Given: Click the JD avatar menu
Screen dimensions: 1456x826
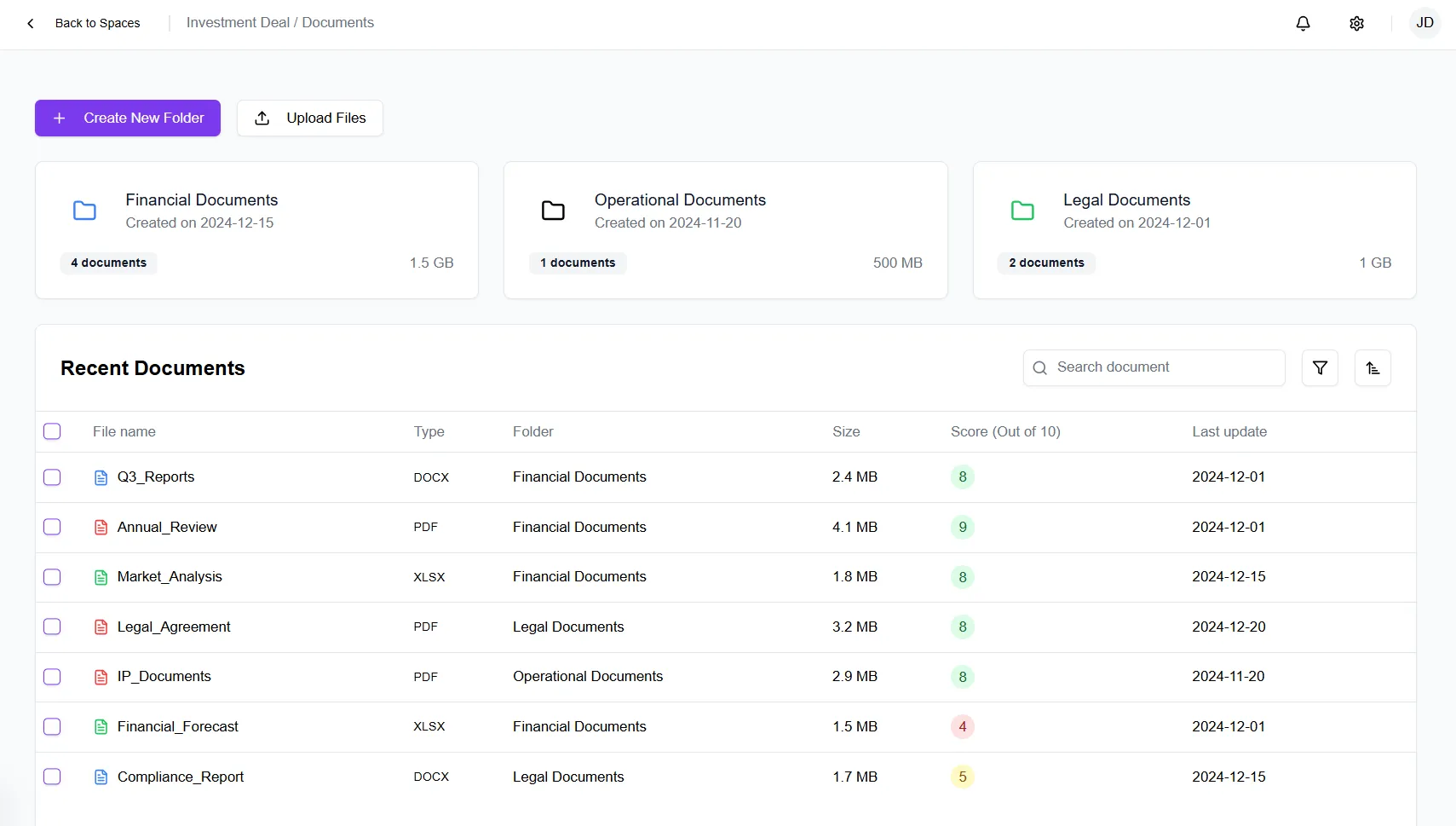Looking at the screenshot, I should coord(1424,23).
